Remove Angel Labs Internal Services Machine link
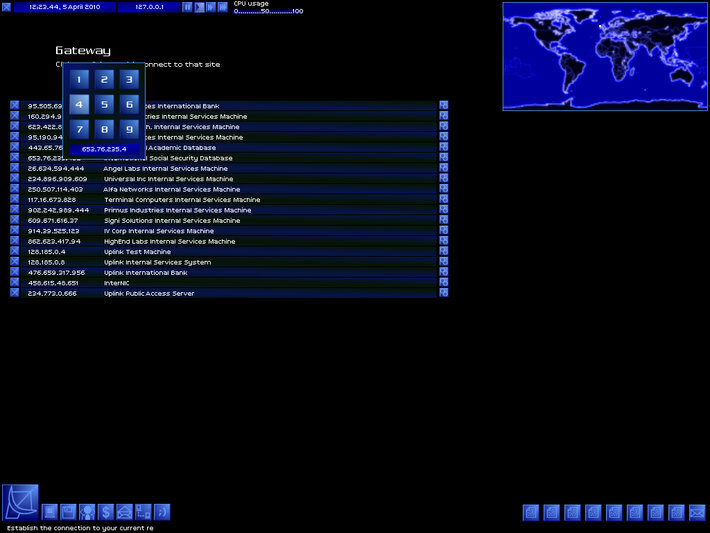This screenshot has width=710, height=533. (x=14, y=168)
